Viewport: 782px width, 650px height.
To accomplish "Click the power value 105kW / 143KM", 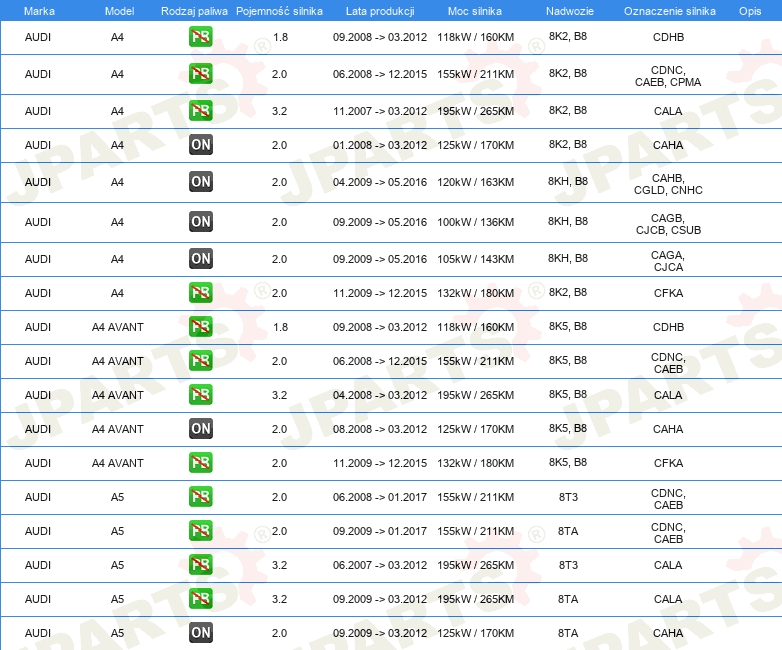I will click(x=475, y=259).
